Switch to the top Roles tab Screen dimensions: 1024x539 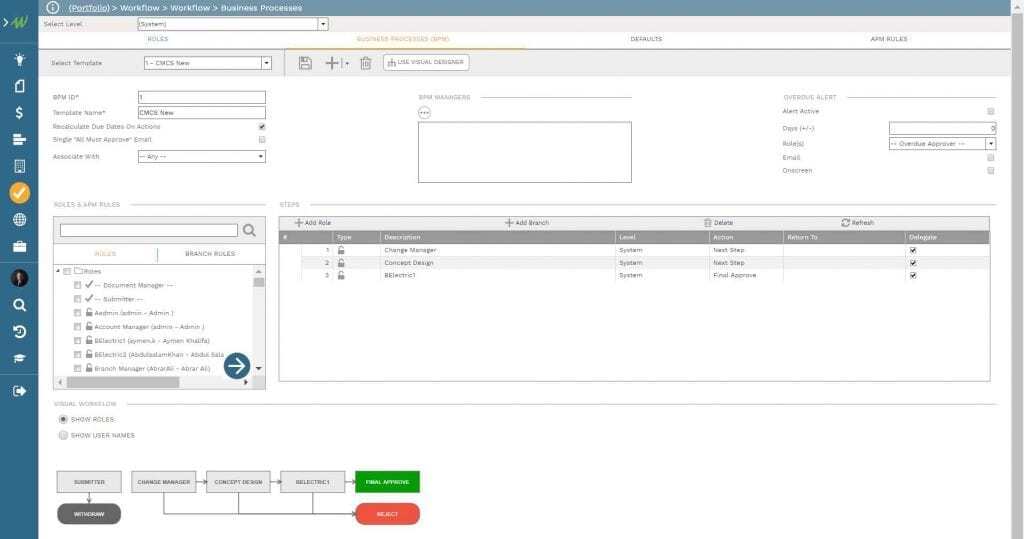pos(158,39)
